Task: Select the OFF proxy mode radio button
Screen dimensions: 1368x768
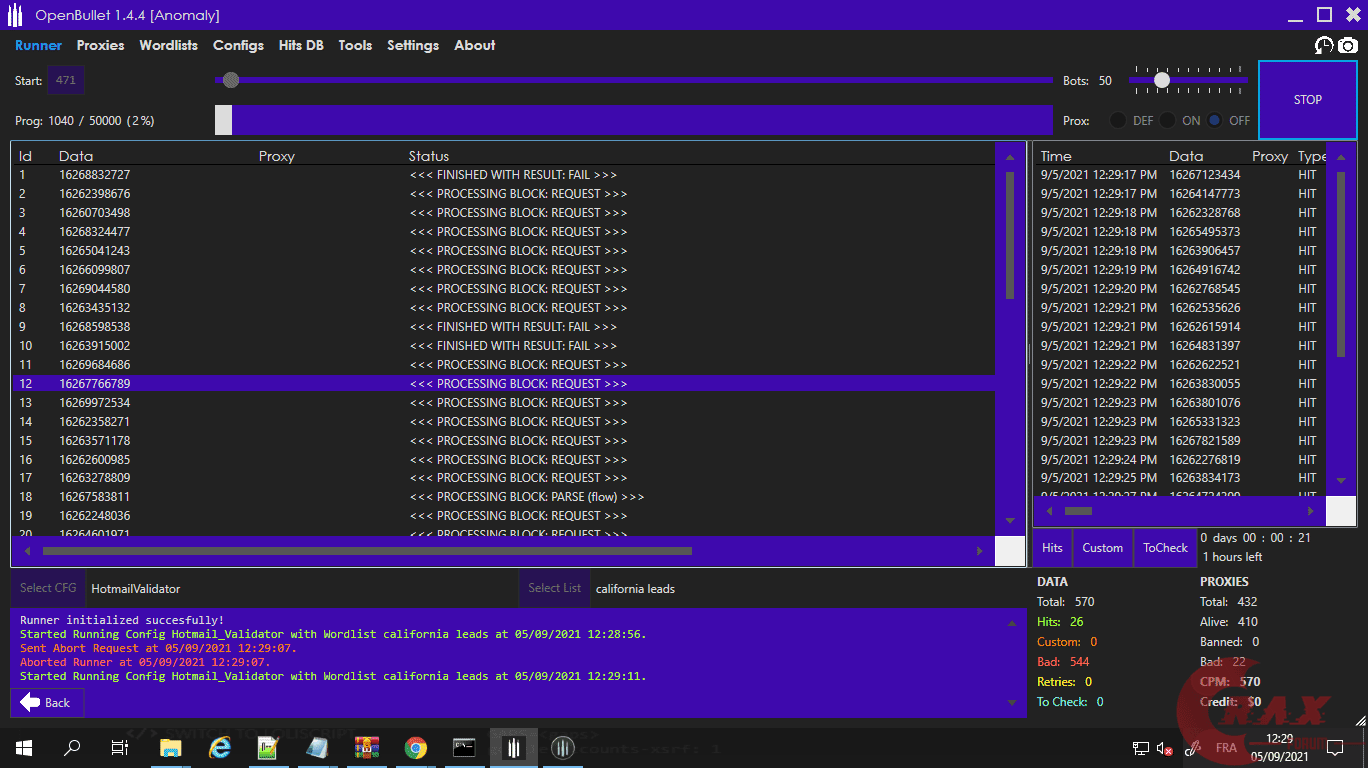Action: coord(1214,120)
